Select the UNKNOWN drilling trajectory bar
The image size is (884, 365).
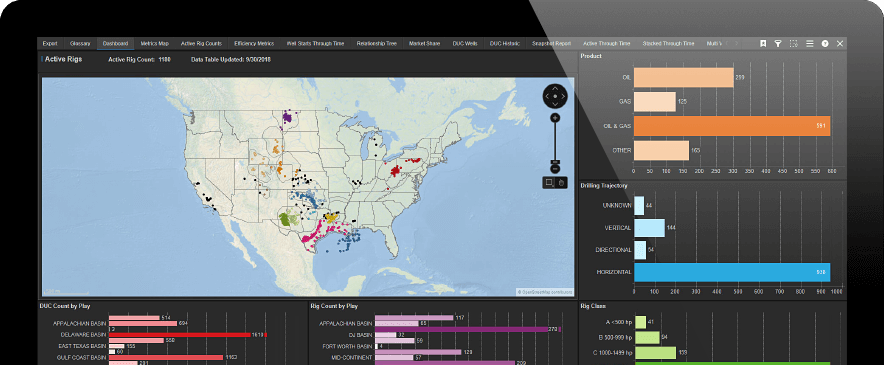(x=639, y=205)
